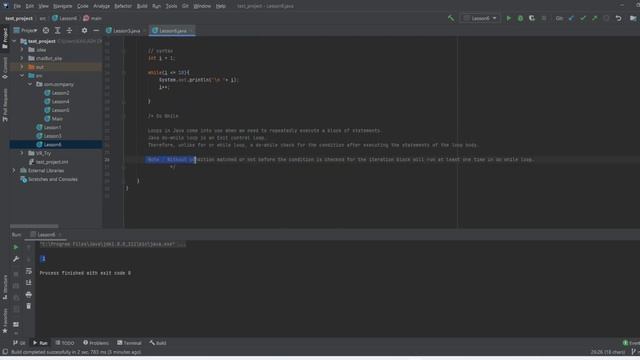This screenshot has height=360, width=640.
Task: Select Lesson3 class in project tree
Action: coord(49,136)
